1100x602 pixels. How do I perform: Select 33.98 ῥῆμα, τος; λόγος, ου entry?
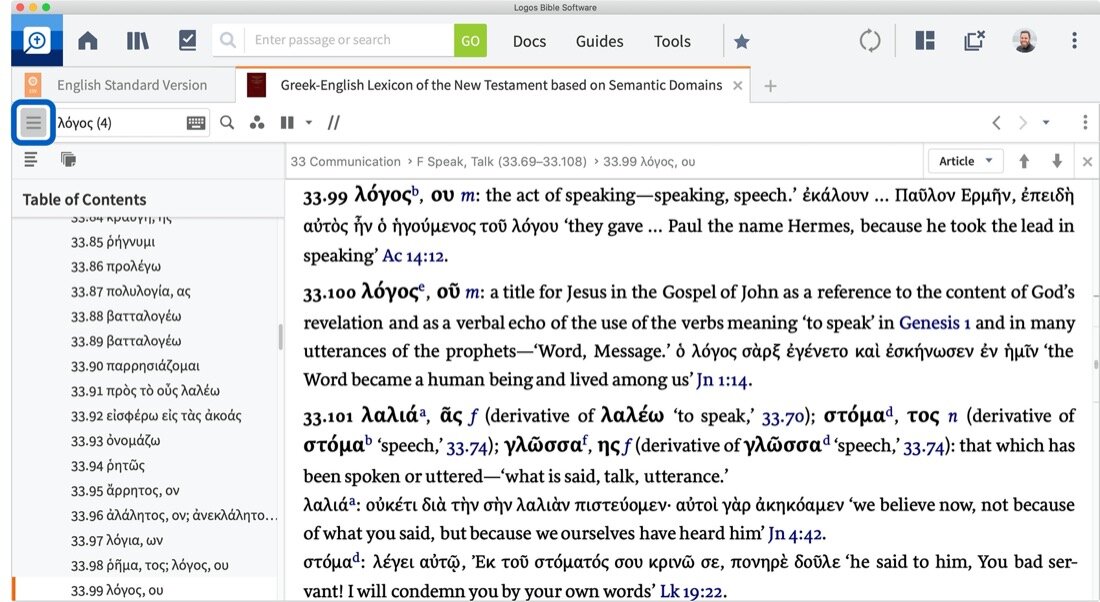pos(149,566)
